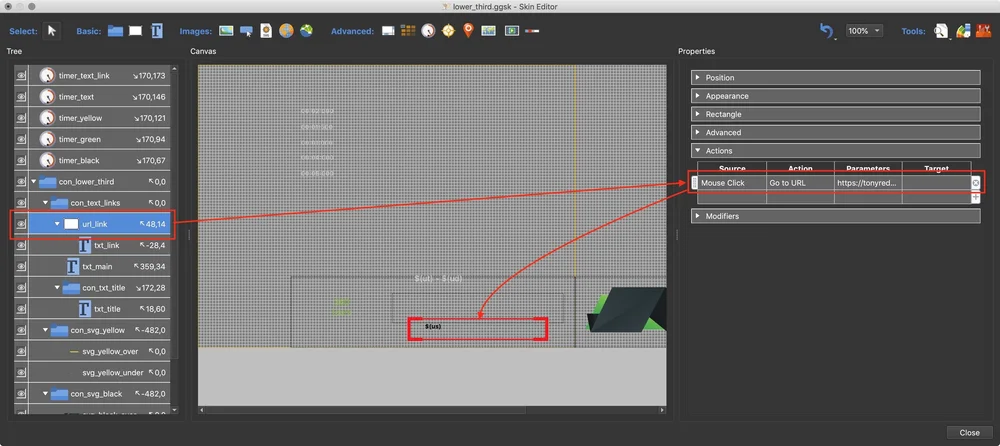Select the $(us) text element on canvas
1000x446 pixels.
[x=433, y=327]
